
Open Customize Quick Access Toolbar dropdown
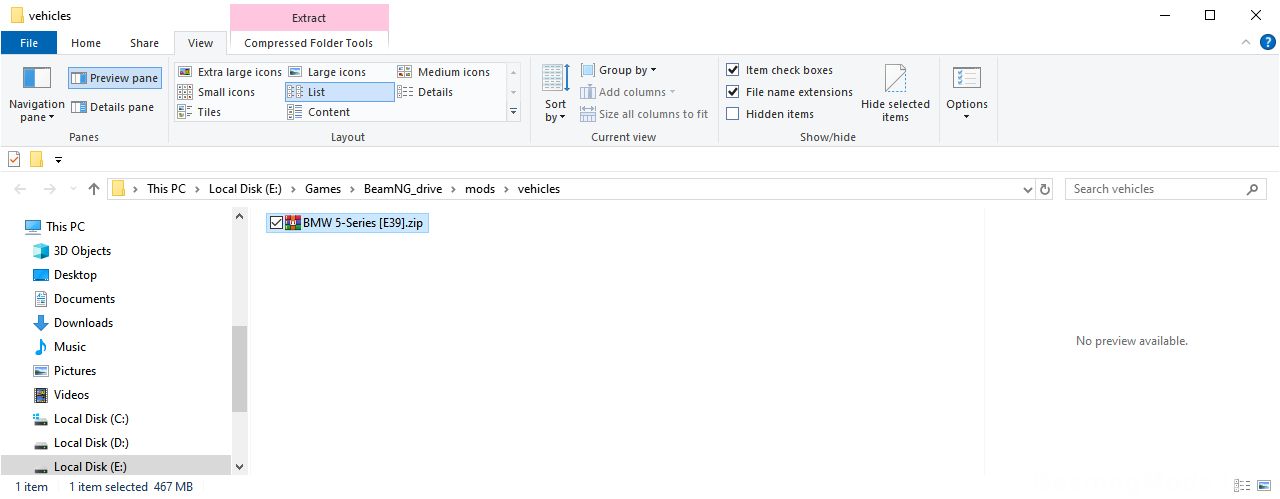[58, 160]
